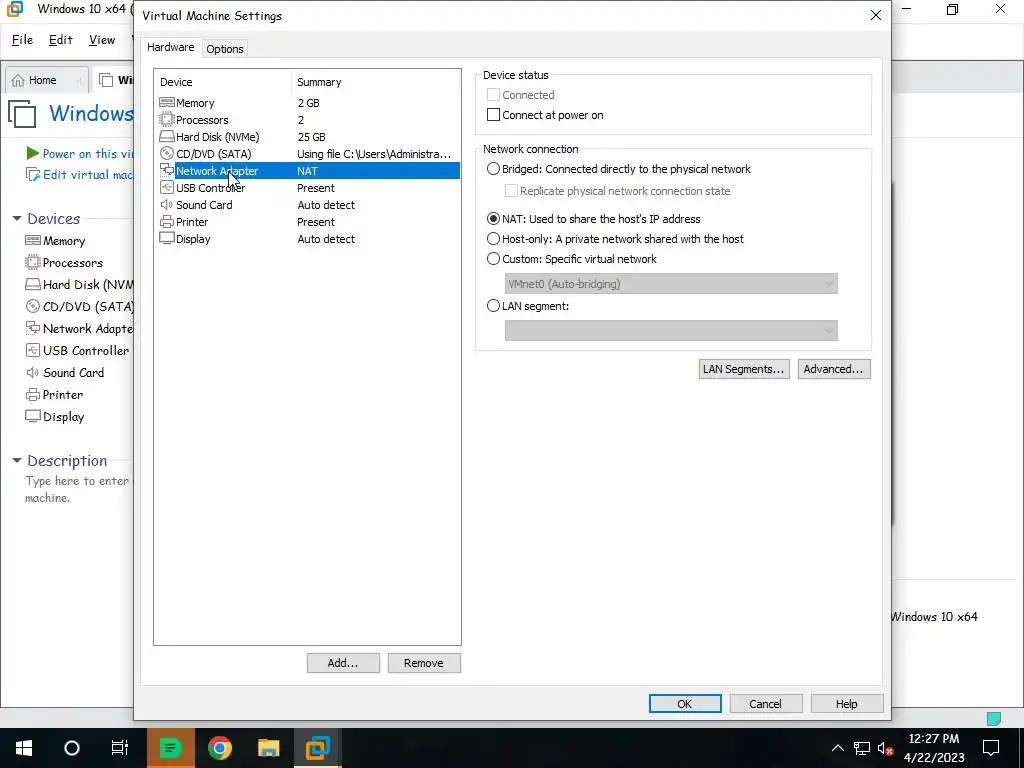The width and height of the screenshot is (1024, 768).
Task: Click the Sound Card icon in background Devices panel
Action: pos(33,372)
